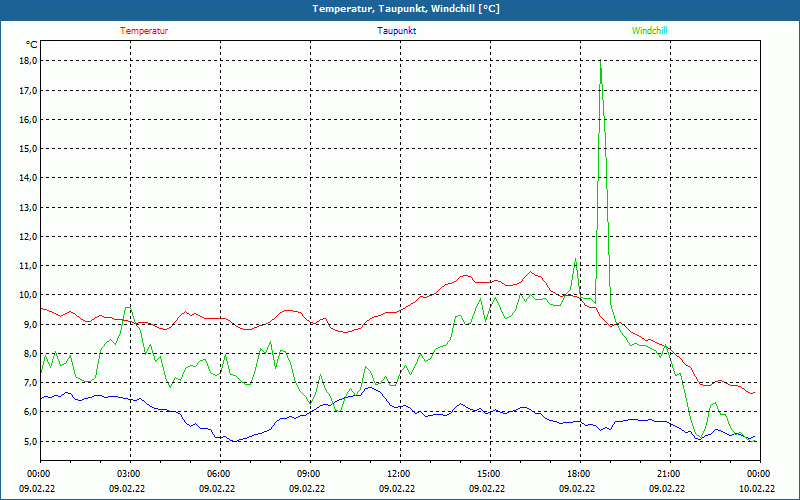
Task: Click the chart title Temperatur, Taupunkt, Windchill
Action: coord(406,9)
